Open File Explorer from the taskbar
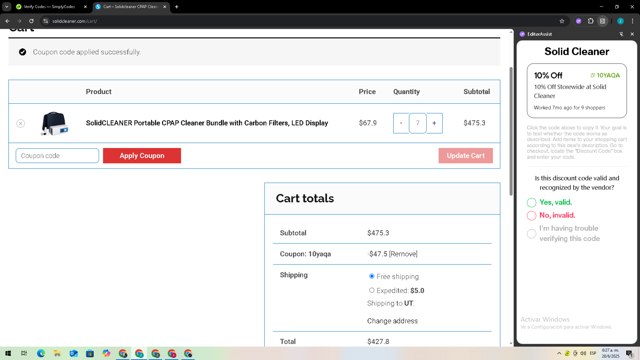The width and height of the screenshot is (640, 360). click(57, 353)
